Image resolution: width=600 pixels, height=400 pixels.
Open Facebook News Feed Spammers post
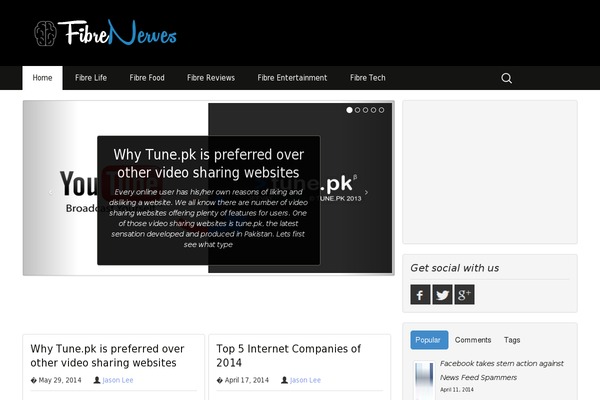(x=502, y=370)
